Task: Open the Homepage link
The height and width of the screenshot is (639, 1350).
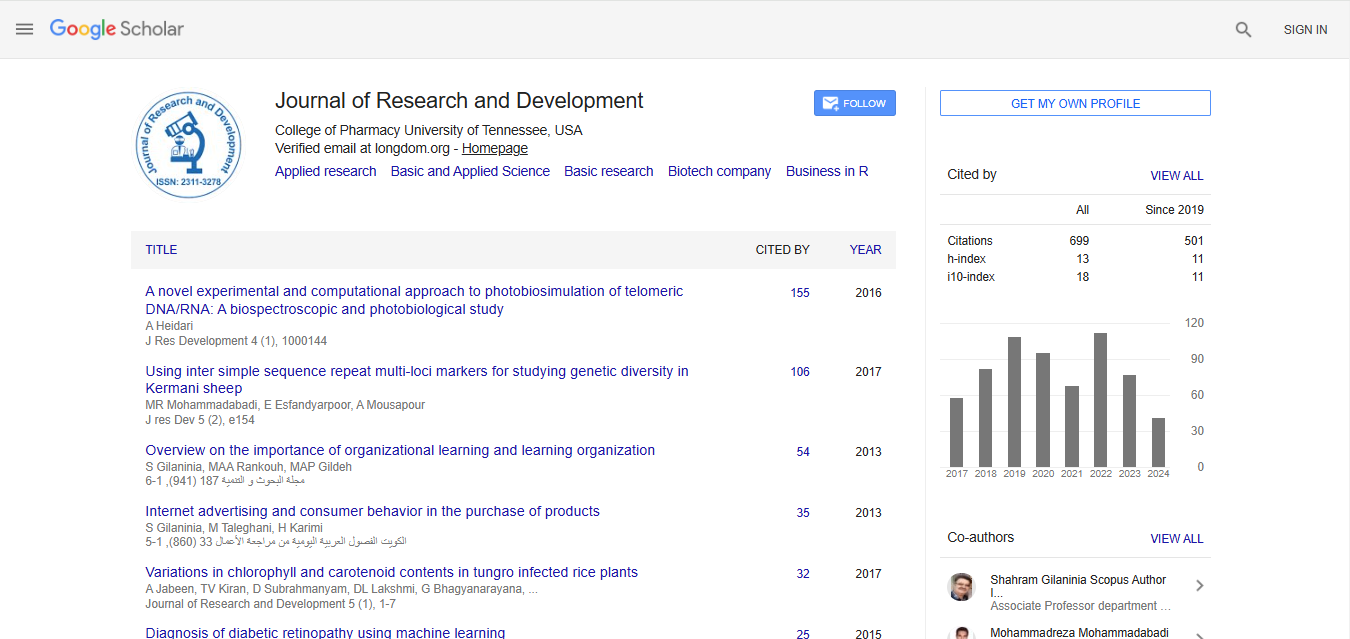Action: tap(494, 148)
